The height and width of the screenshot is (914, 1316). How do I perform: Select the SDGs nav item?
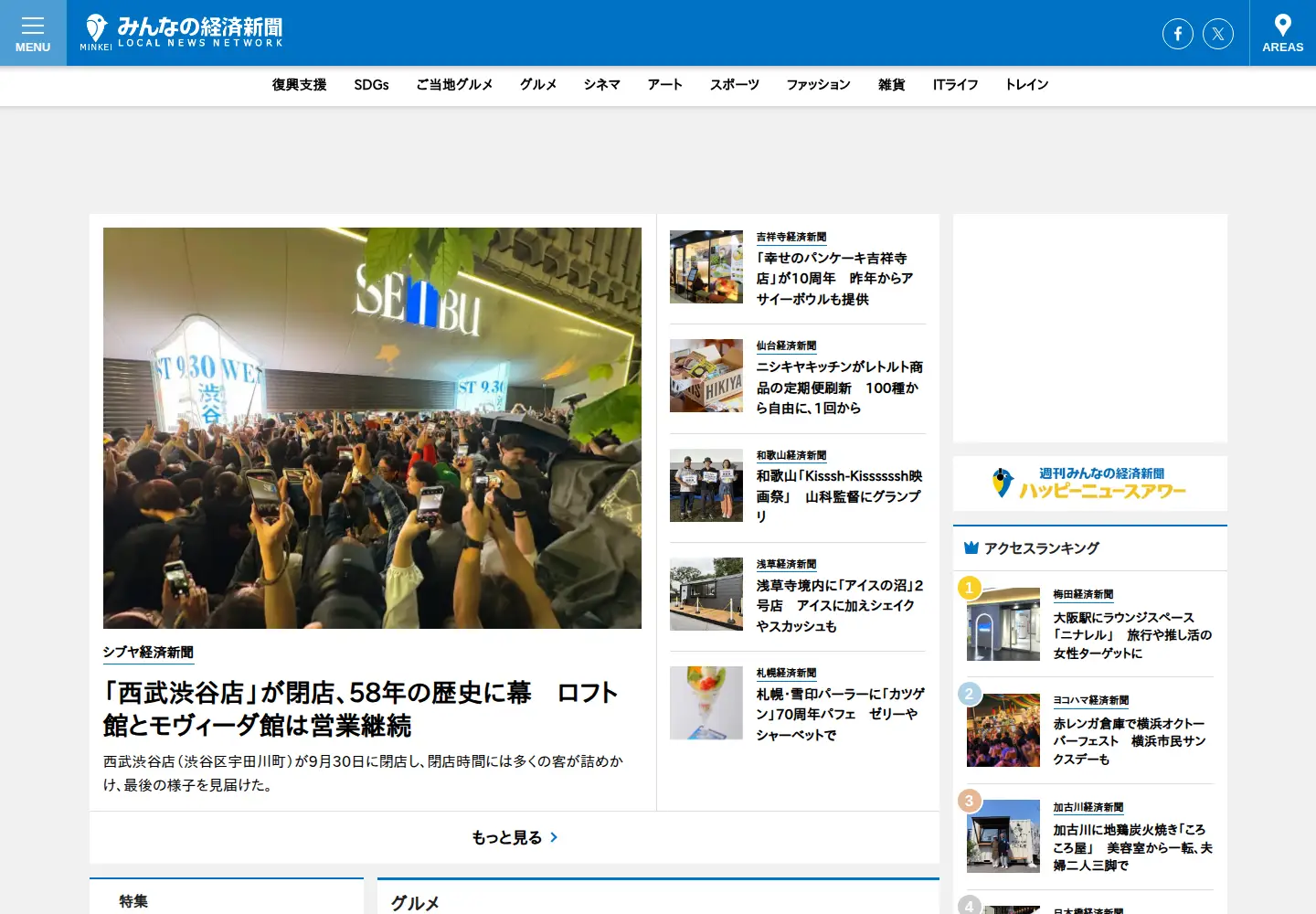pyautogui.click(x=371, y=85)
